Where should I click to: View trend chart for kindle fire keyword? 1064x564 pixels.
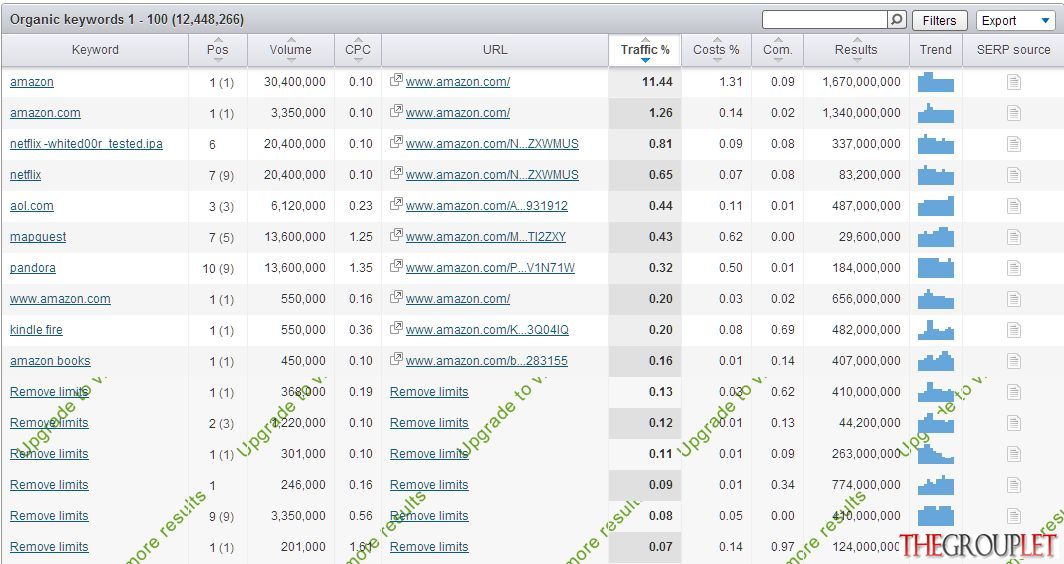click(x=936, y=330)
